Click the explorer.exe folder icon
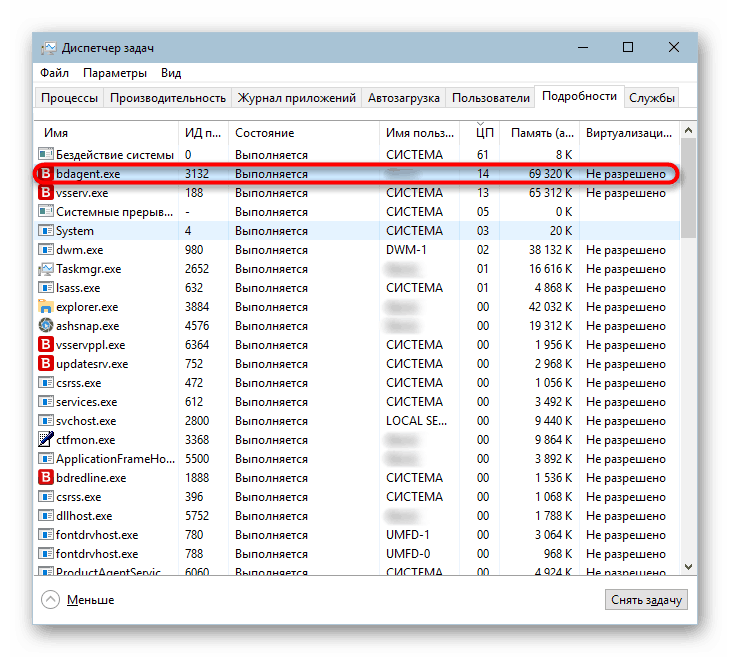Viewport: 730px width, 657px height. (x=46, y=307)
